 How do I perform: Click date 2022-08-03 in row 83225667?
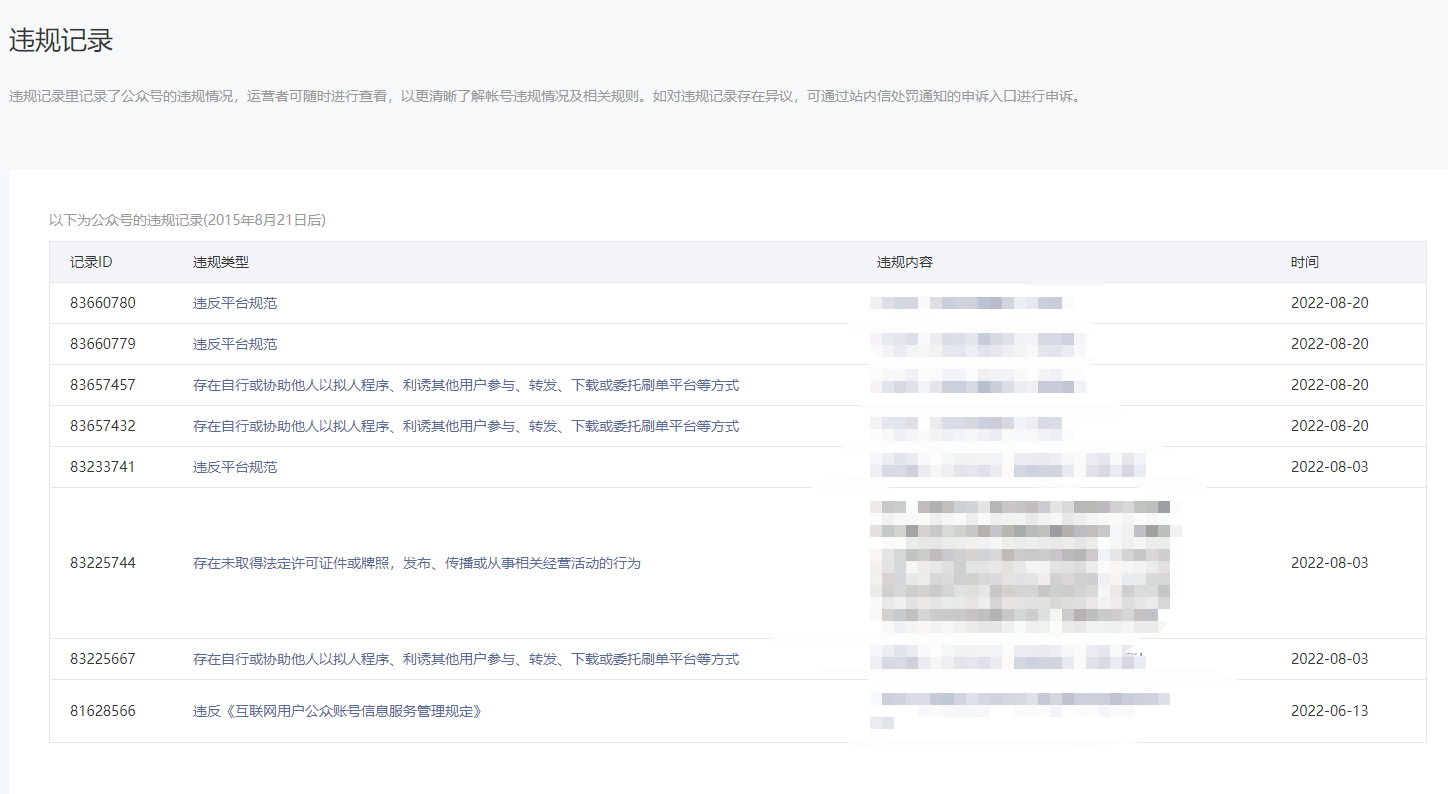tap(1330, 659)
